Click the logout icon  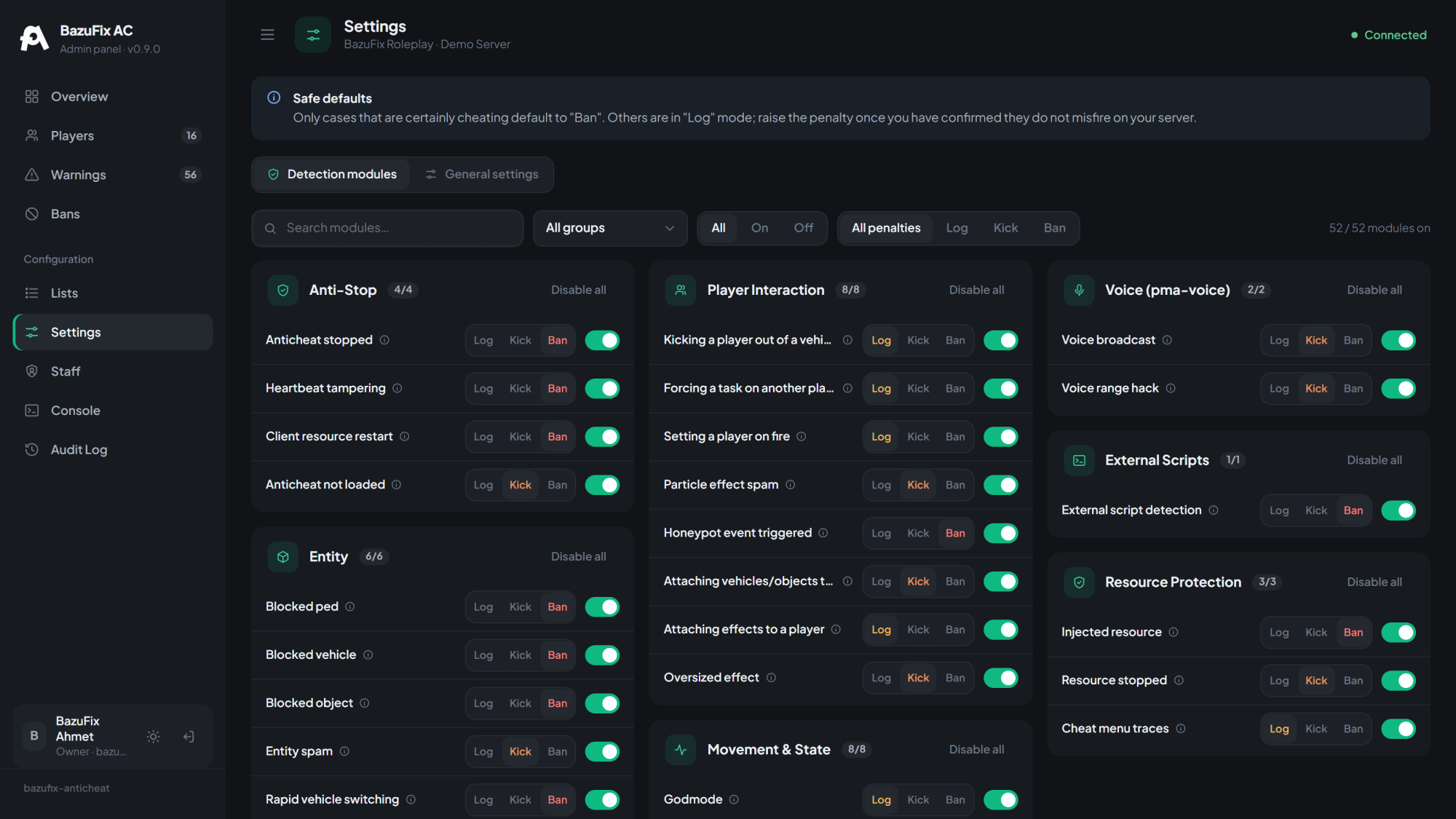[189, 737]
